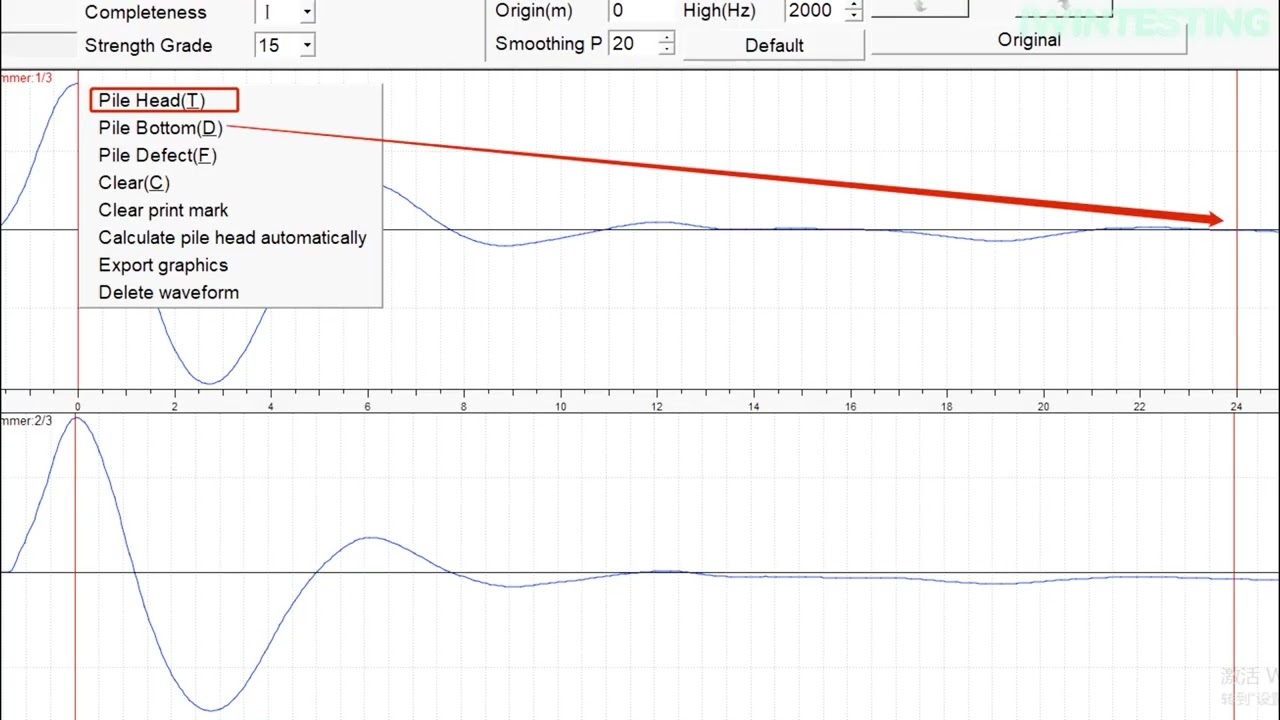Viewport: 1280px width, 720px height.
Task: Choose Pile Head(T) from context menu
Action: 152,101
